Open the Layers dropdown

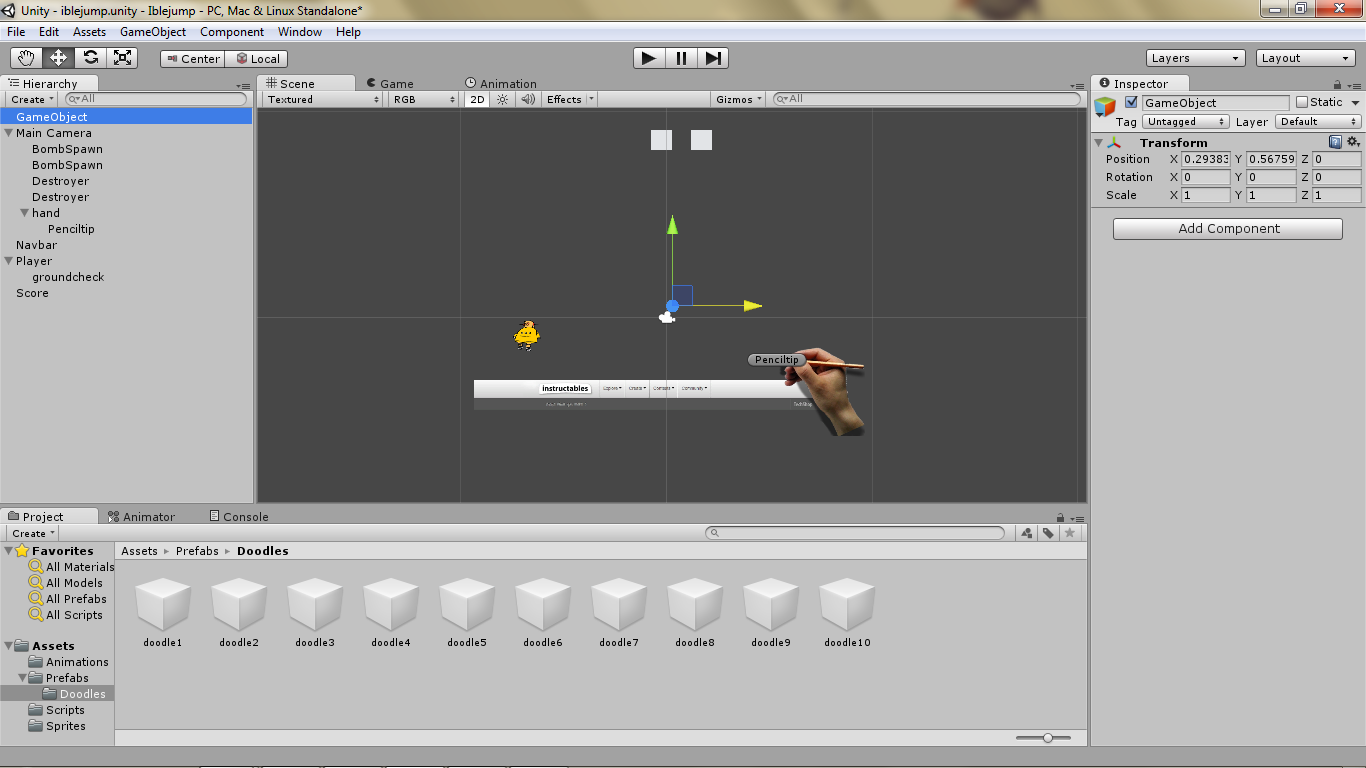click(1196, 58)
